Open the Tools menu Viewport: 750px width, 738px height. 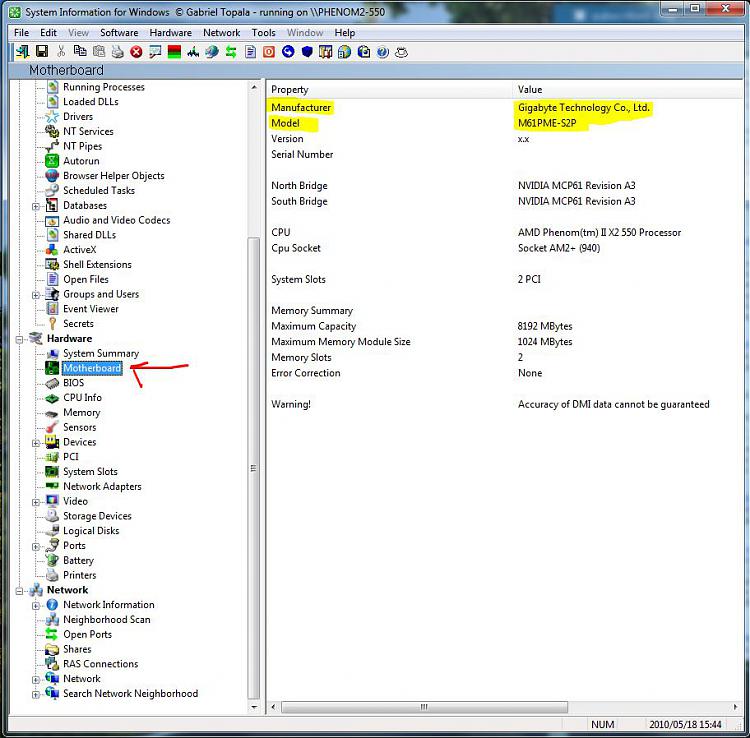pyautogui.click(x=264, y=33)
